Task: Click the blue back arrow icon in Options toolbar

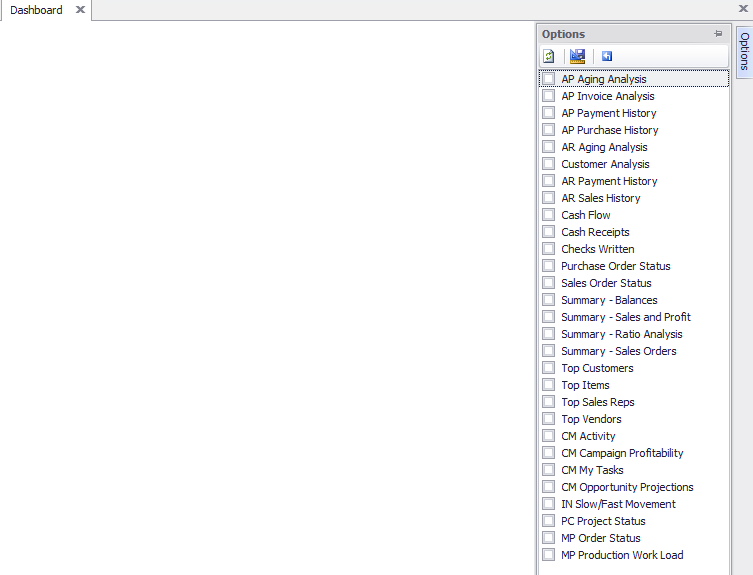Action: coord(607,57)
